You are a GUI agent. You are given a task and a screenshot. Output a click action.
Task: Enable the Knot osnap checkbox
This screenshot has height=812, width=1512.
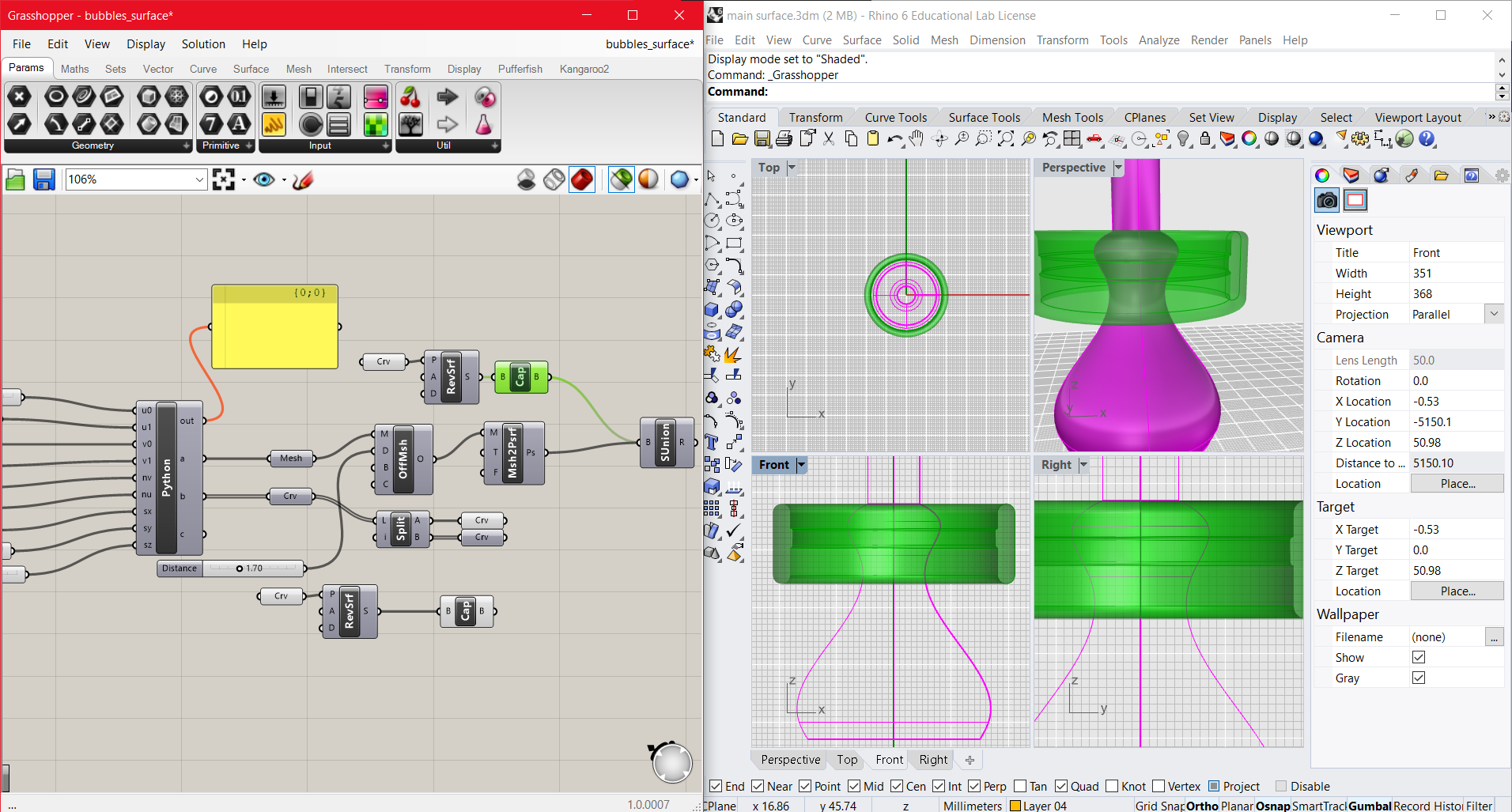(1112, 786)
